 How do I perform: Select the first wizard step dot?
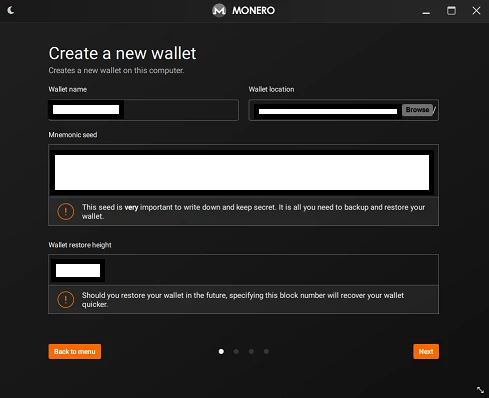(x=221, y=351)
